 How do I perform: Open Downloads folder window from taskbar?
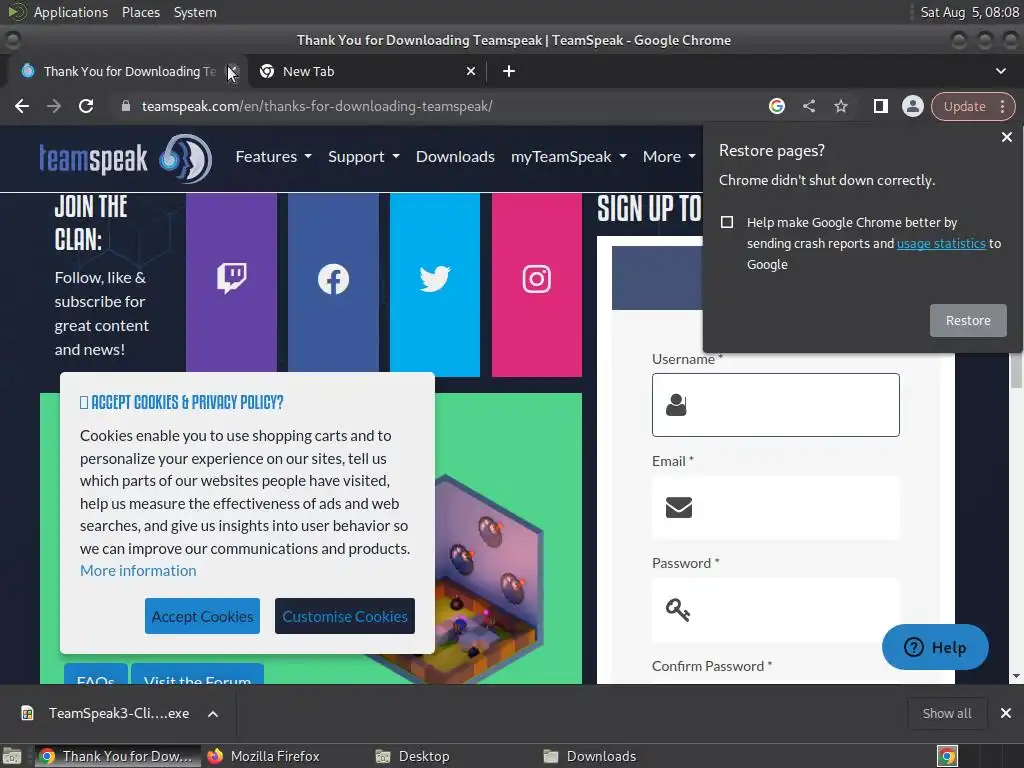click(590, 756)
